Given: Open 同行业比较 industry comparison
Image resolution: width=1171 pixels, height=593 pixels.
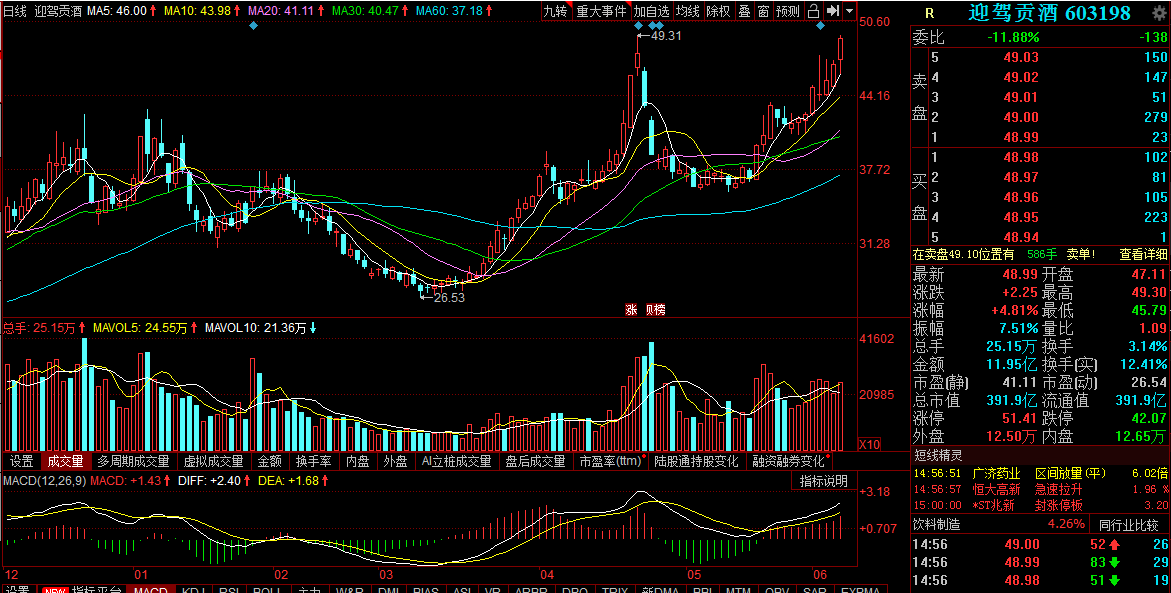Looking at the screenshot, I should tap(1131, 523).
